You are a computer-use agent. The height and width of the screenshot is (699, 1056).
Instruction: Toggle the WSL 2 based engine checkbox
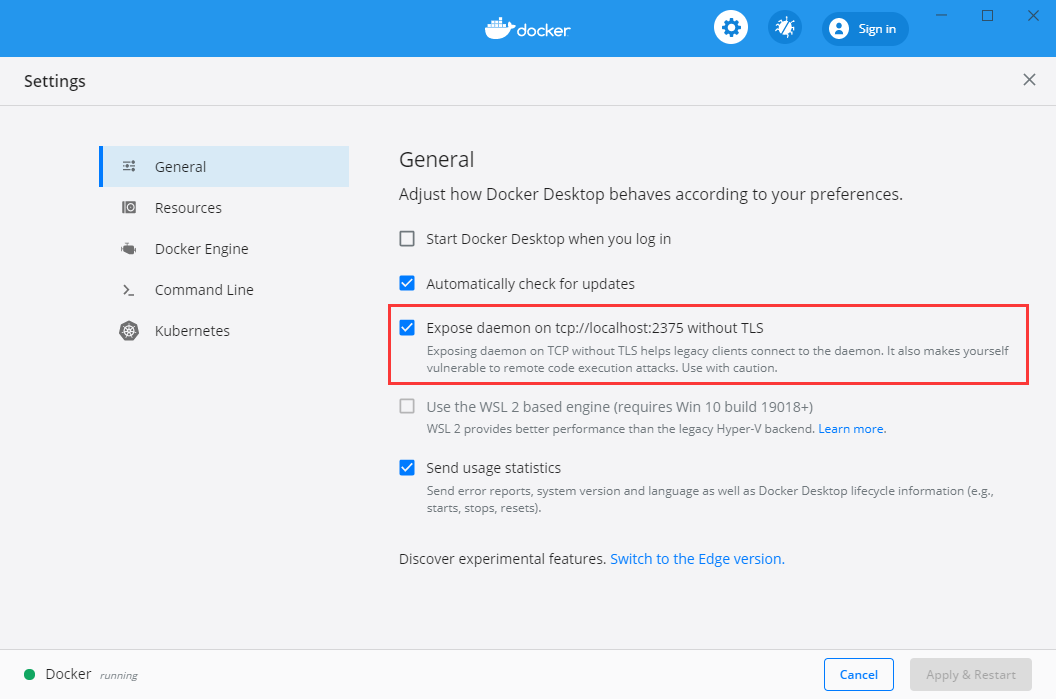pyautogui.click(x=407, y=406)
